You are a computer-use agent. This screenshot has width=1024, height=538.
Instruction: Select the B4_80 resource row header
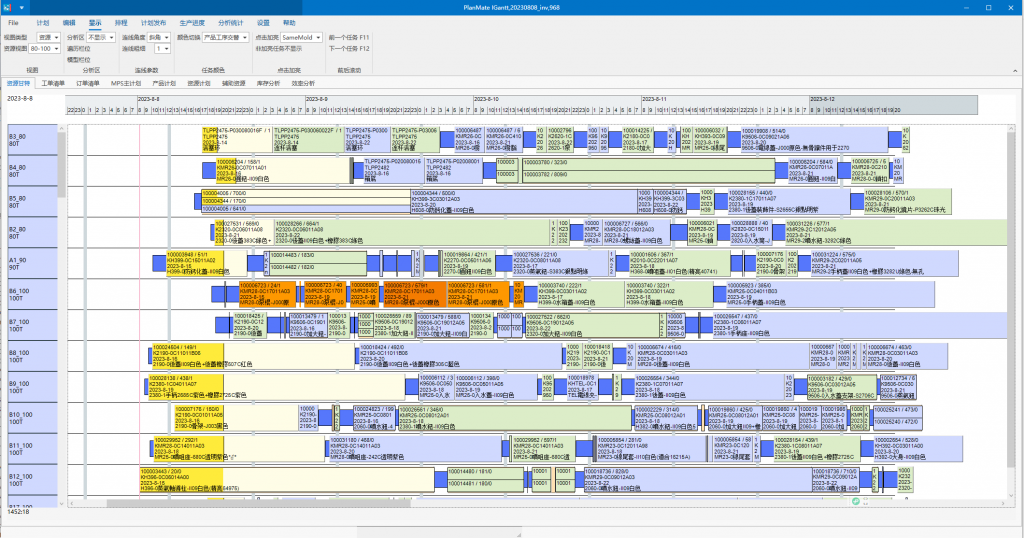[x=33, y=171]
